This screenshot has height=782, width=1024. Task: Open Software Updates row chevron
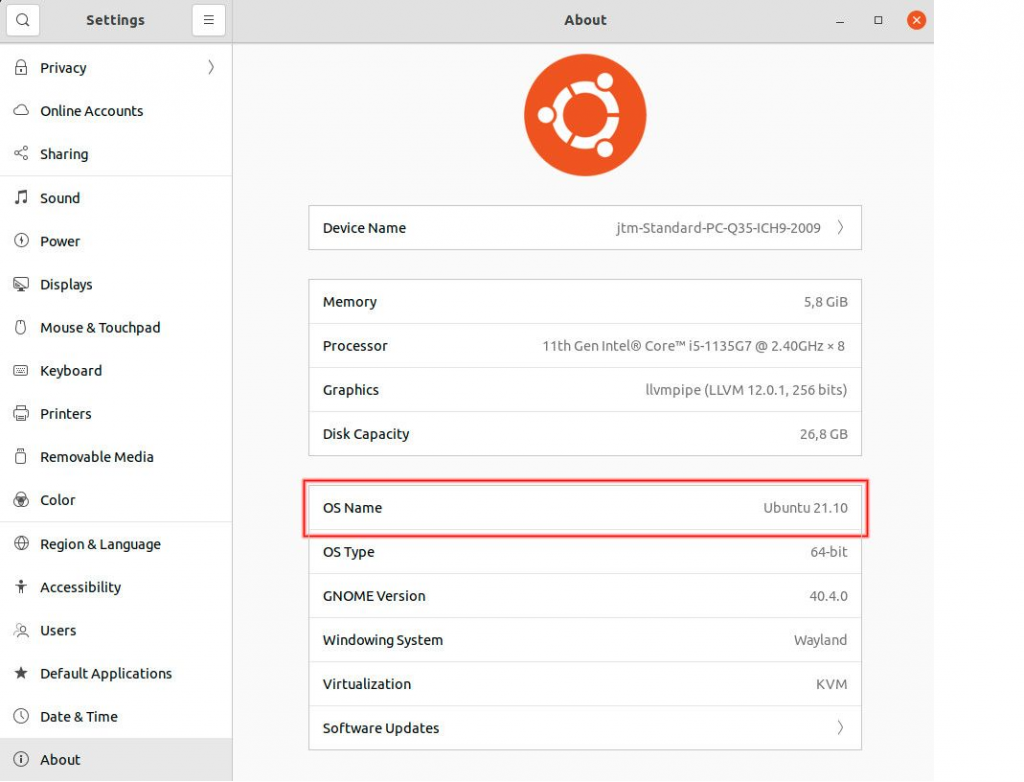(x=840, y=728)
